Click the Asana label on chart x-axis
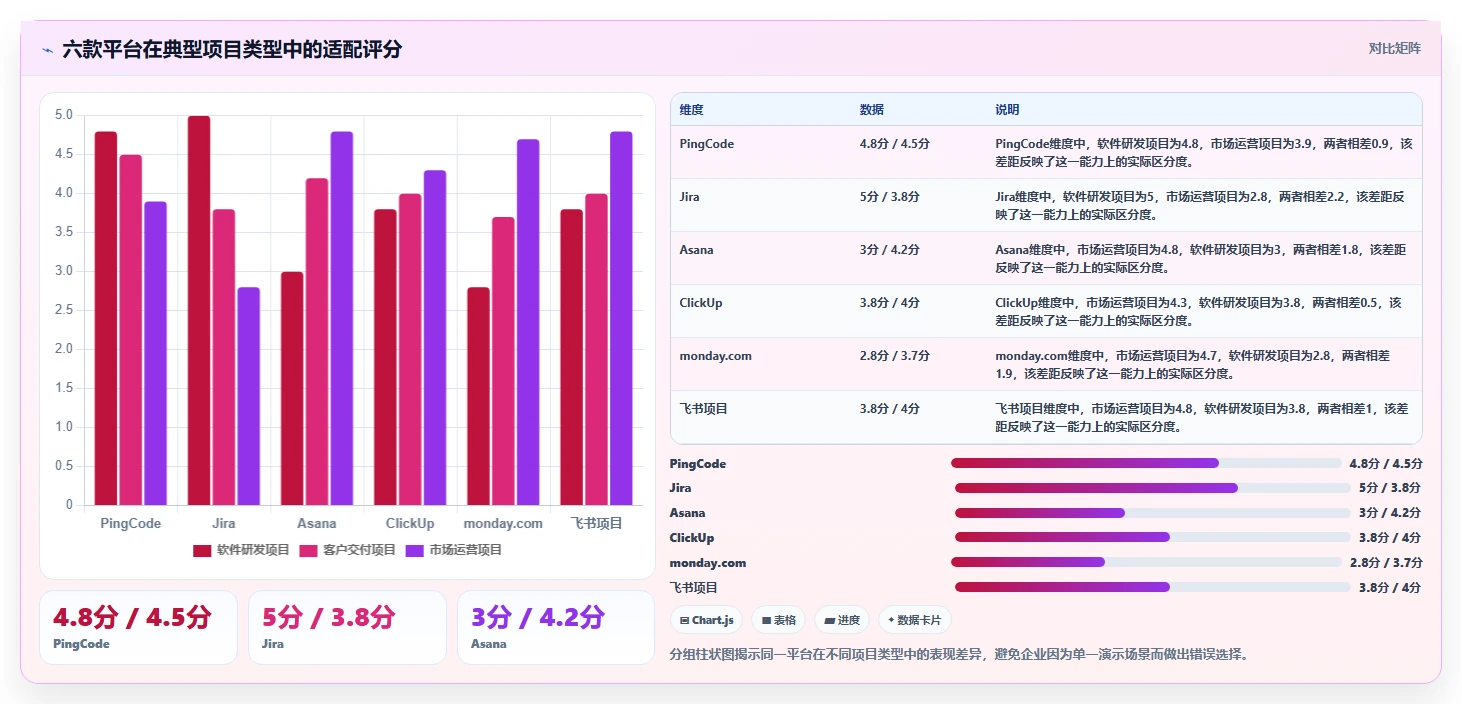The height and width of the screenshot is (704, 1462). [x=317, y=523]
